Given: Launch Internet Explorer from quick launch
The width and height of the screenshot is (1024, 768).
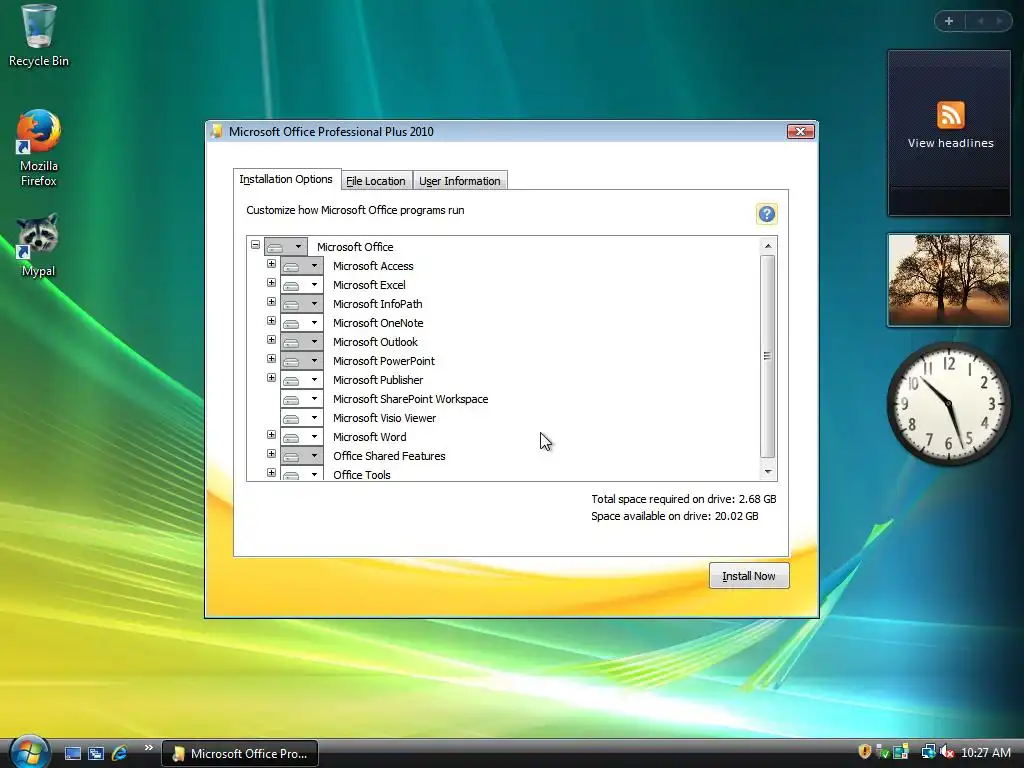Looking at the screenshot, I should click(120, 754).
